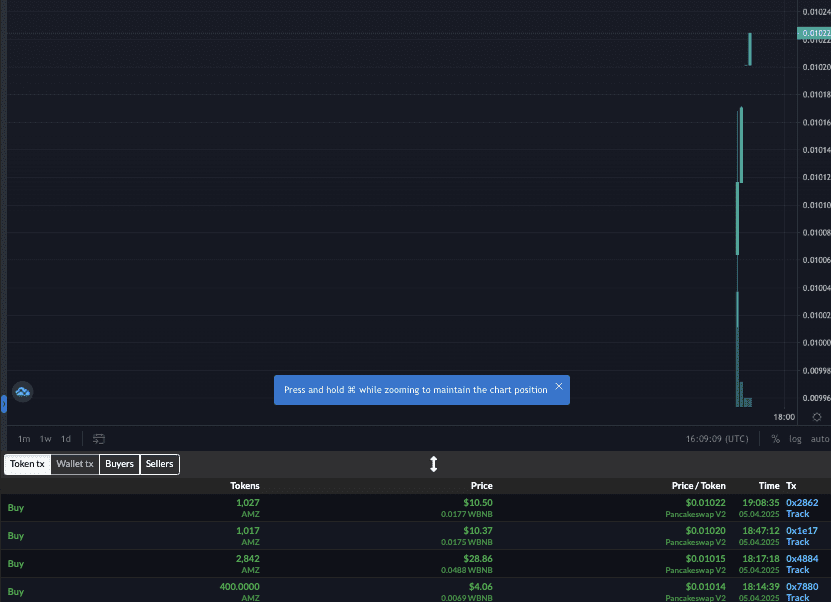This screenshot has height=602, width=831.
Task: Click the Price / Token column header
Action: point(699,486)
